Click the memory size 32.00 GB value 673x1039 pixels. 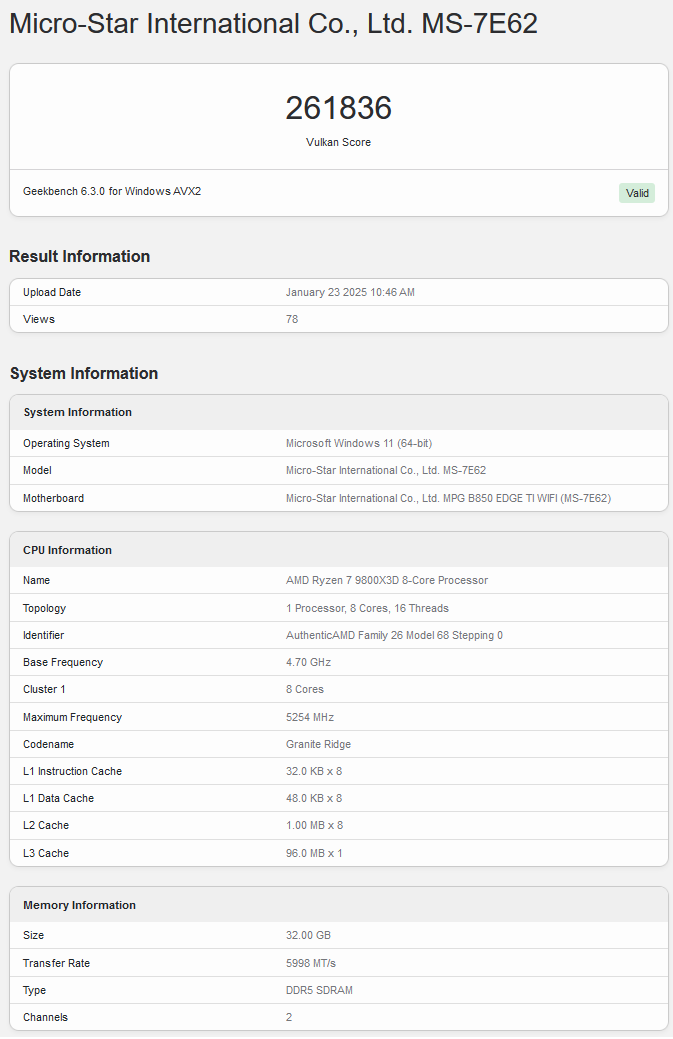pyautogui.click(x=309, y=936)
